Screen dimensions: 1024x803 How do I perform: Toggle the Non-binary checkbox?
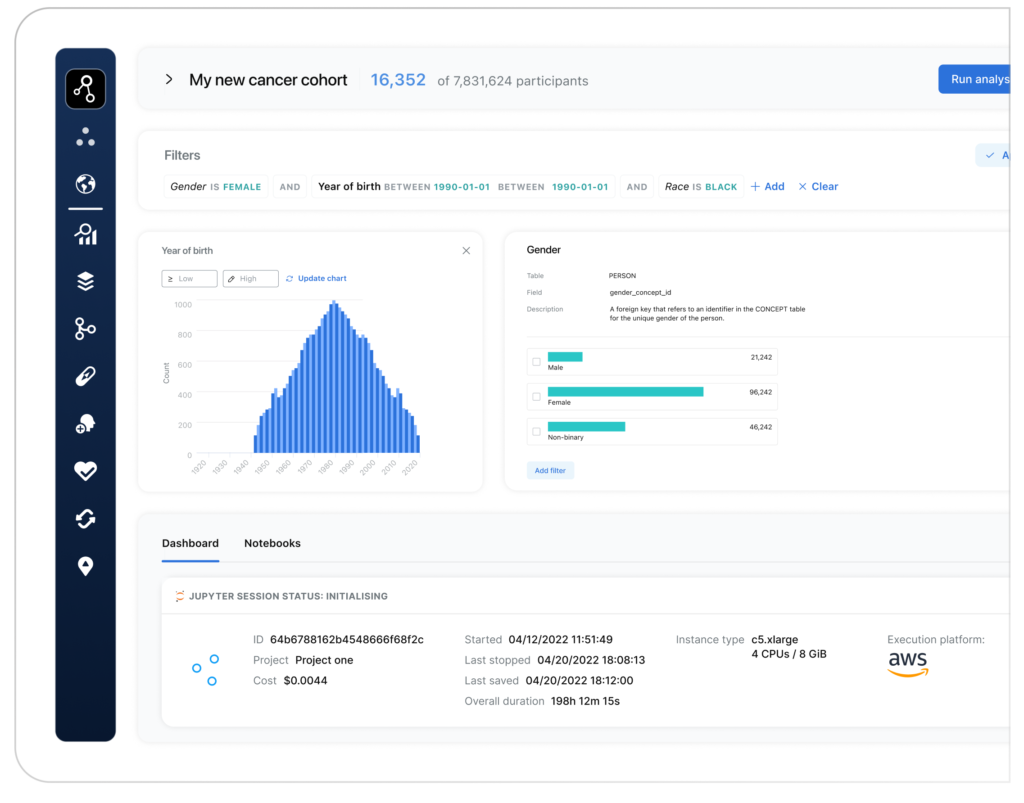(x=536, y=430)
